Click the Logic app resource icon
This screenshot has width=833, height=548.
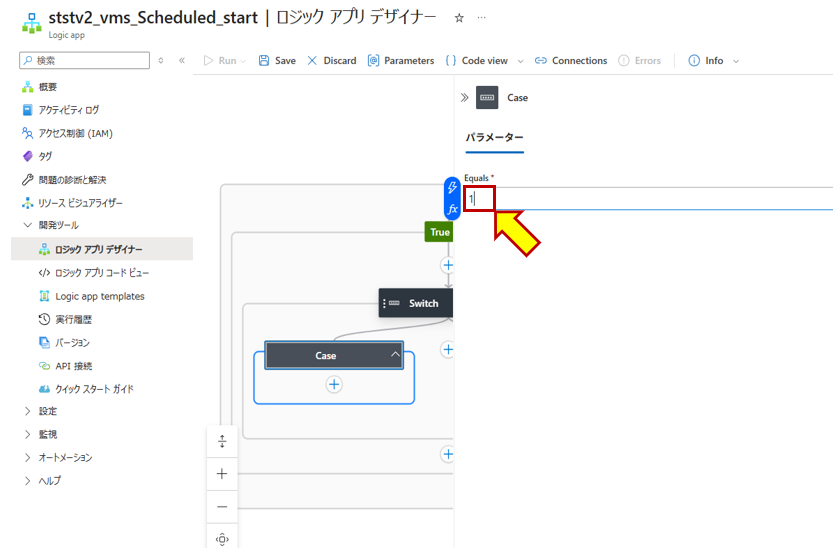32,23
